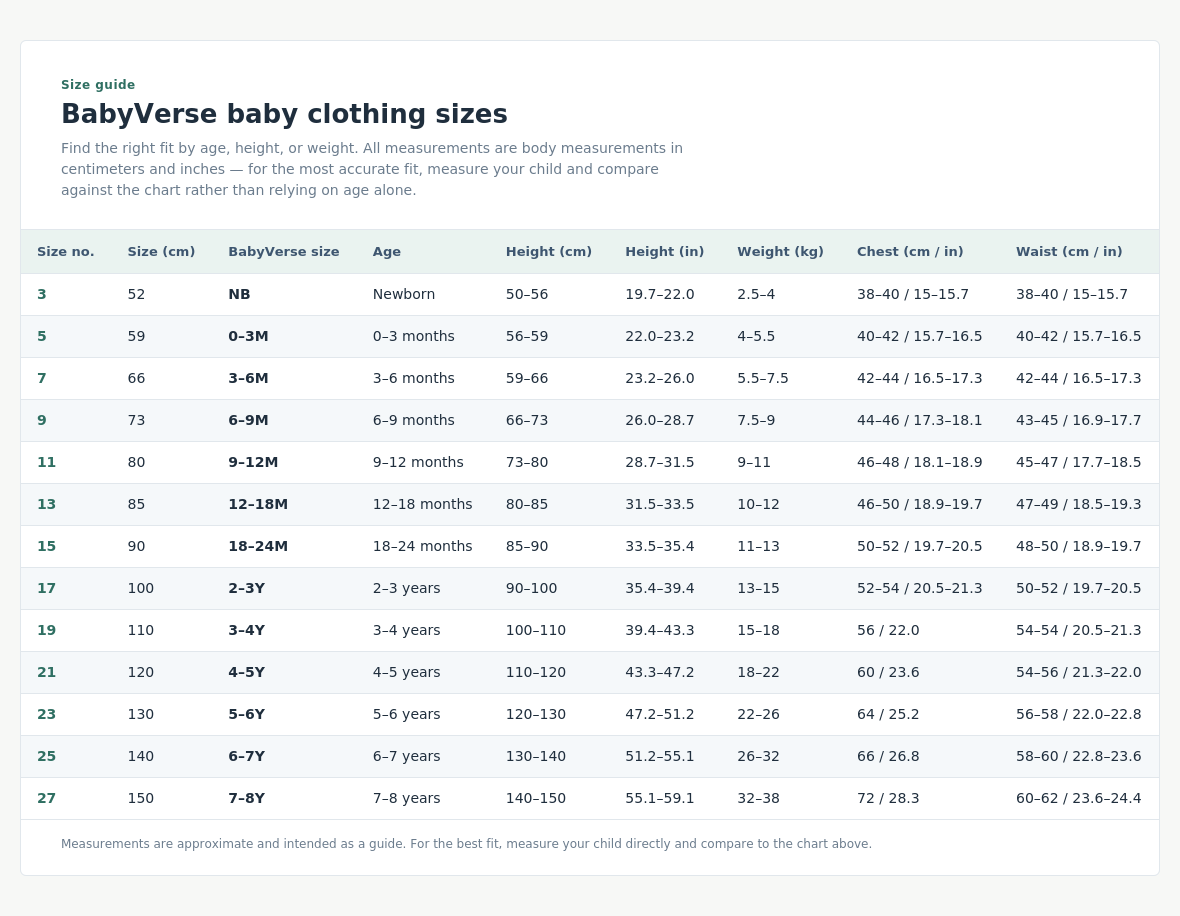Click chest cell '56 / 22.0'
This screenshot has height=916, width=1180.
click(x=888, y=631)
